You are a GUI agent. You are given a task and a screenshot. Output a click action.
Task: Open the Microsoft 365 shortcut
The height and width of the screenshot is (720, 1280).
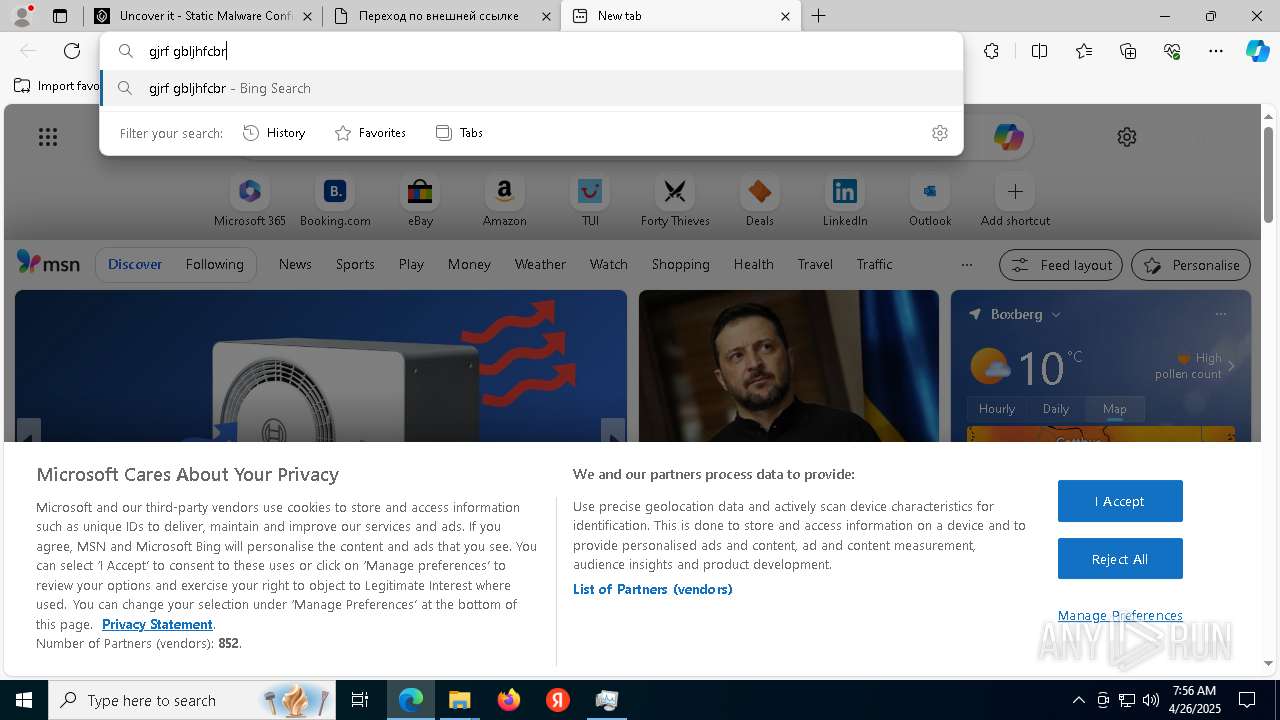[x=250, y=200]
